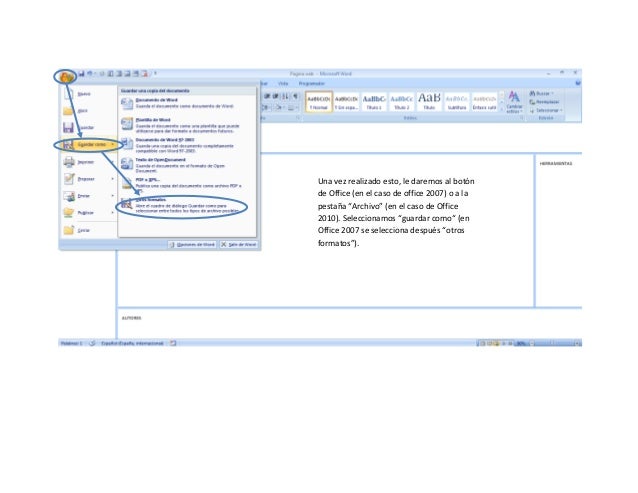Expand the Preparar submenu arrow
Viewport: 638px width, 493px height.
tap(113, 179)
